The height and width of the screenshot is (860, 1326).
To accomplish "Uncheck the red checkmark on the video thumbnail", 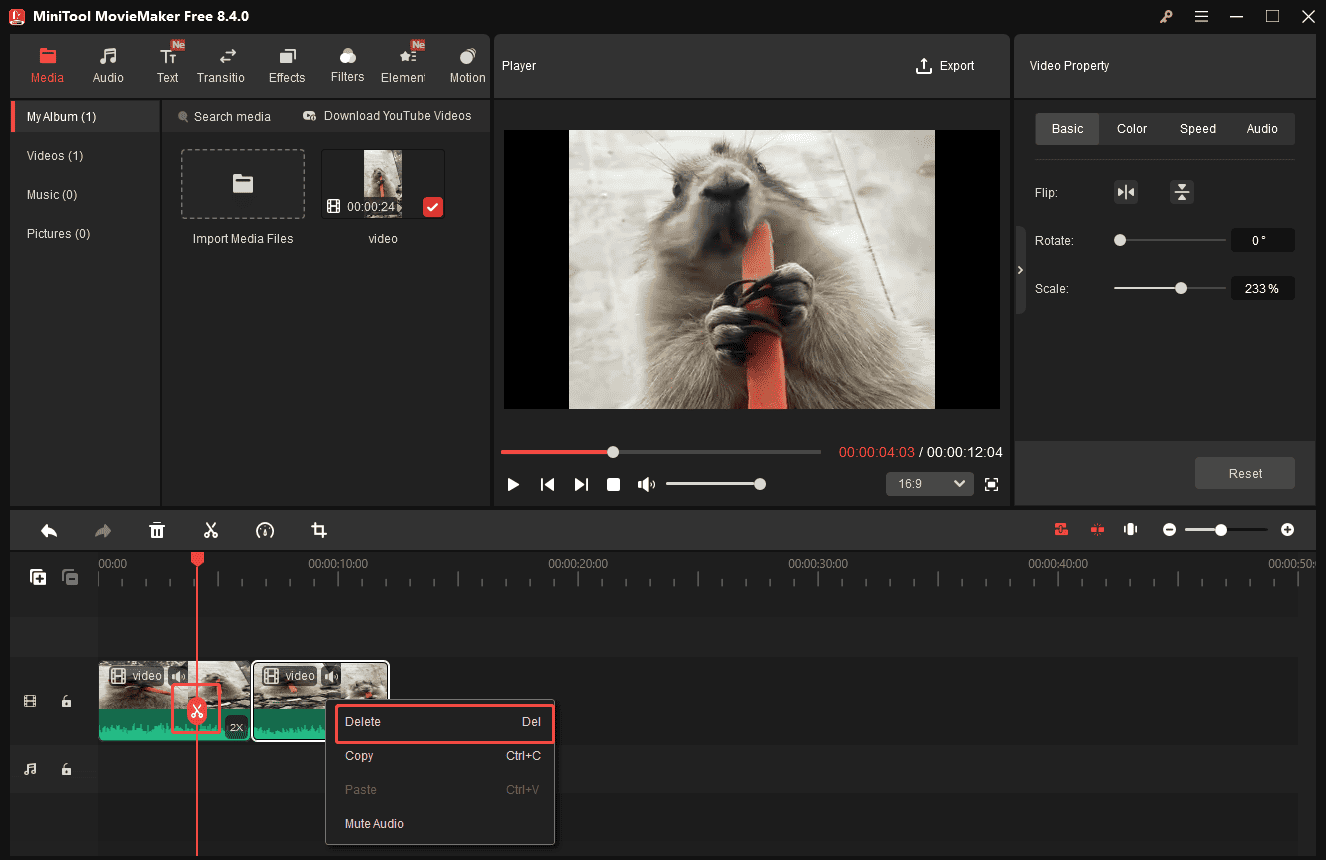I will 432,207.
